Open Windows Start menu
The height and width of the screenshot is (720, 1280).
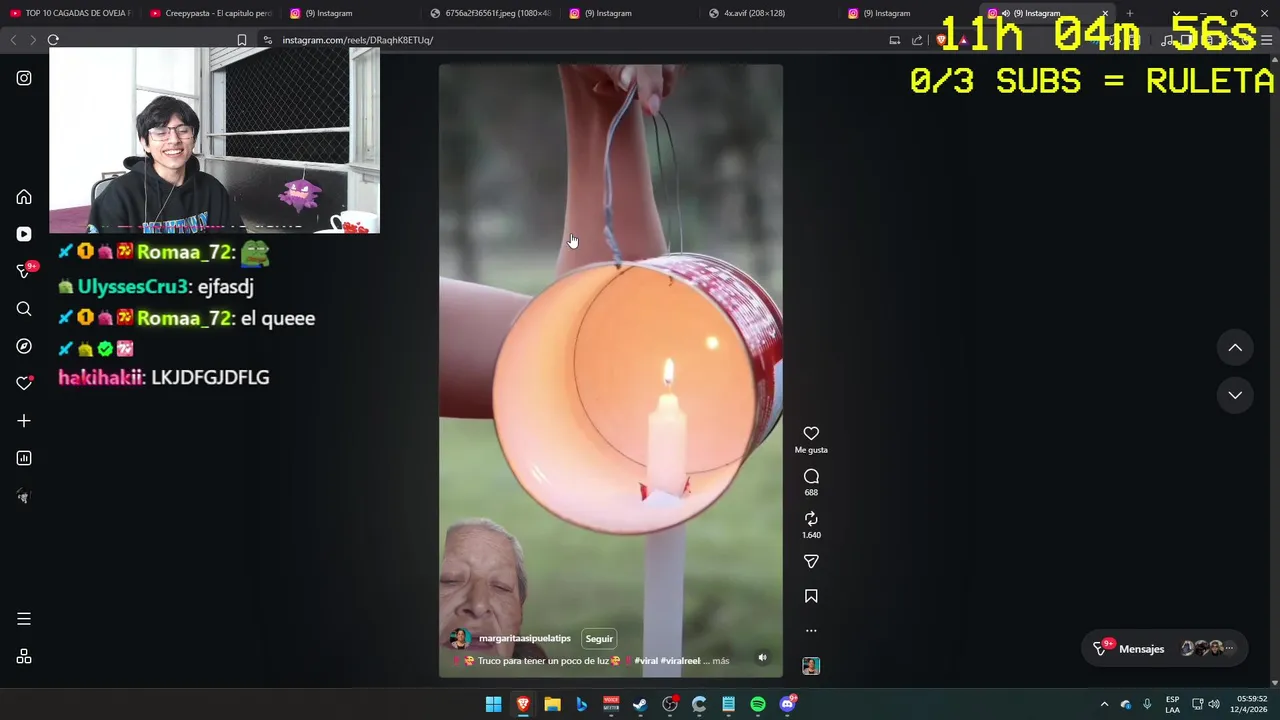coord(493,704)
